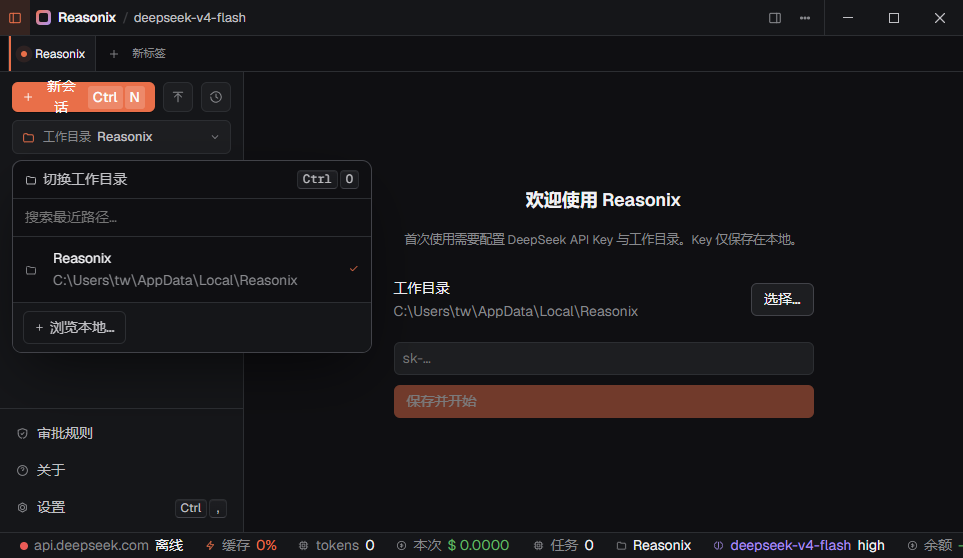Open the three-dots more options menu

pyautogui.click(x=805, y=18)
